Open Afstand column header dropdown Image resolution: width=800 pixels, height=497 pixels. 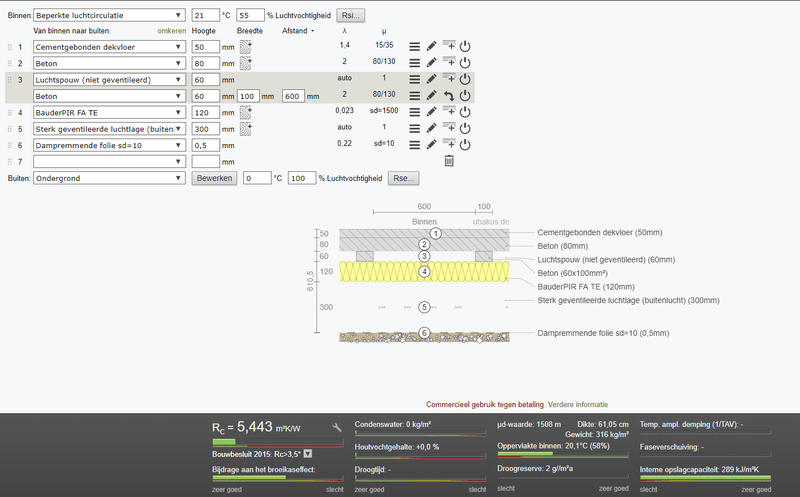pos(298,31)
